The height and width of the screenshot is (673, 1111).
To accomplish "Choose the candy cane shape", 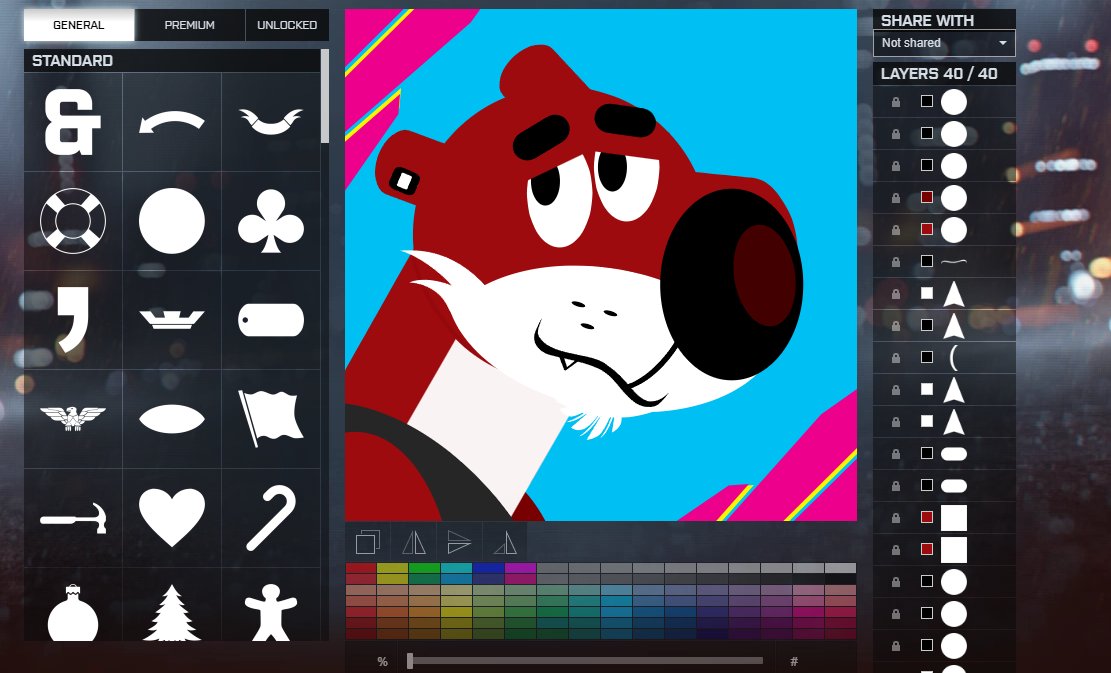I will [271, 518].
